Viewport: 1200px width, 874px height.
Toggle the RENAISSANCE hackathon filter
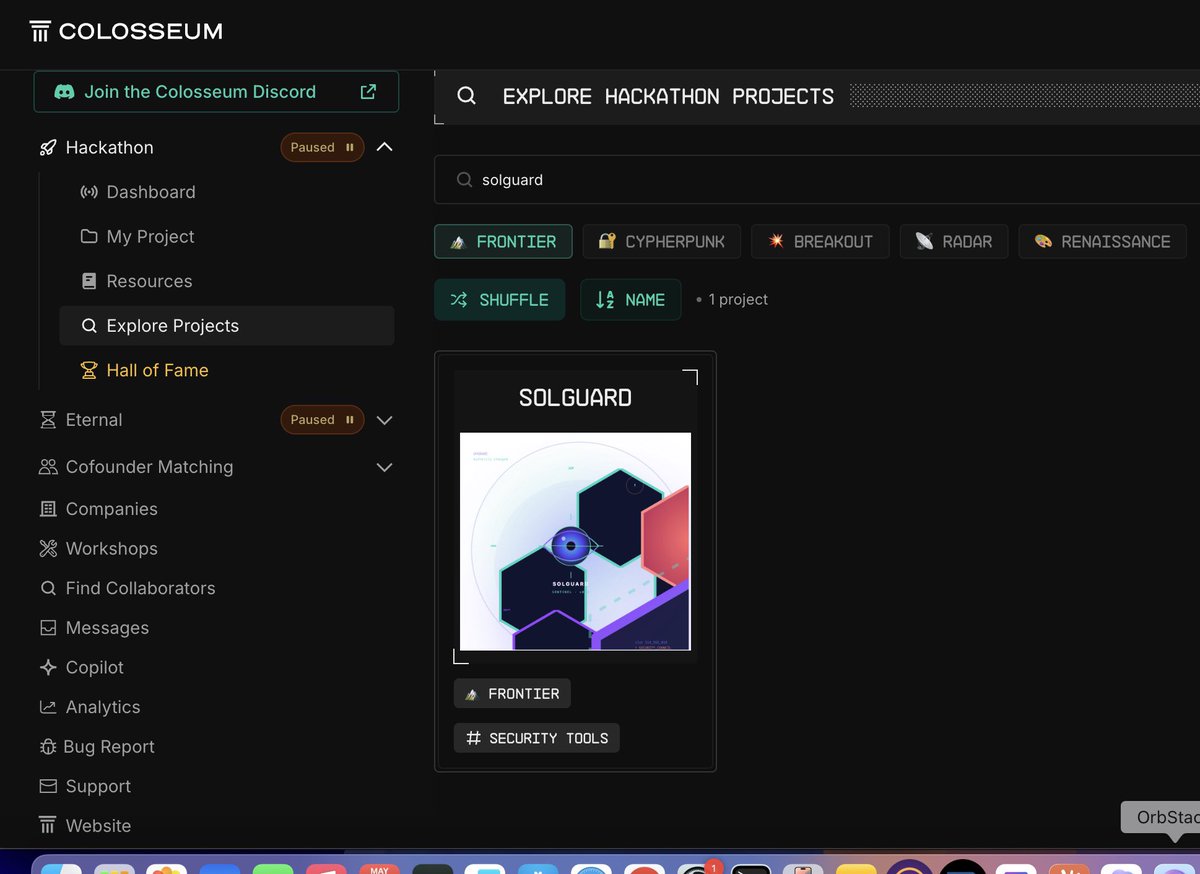click(1102, 241)
